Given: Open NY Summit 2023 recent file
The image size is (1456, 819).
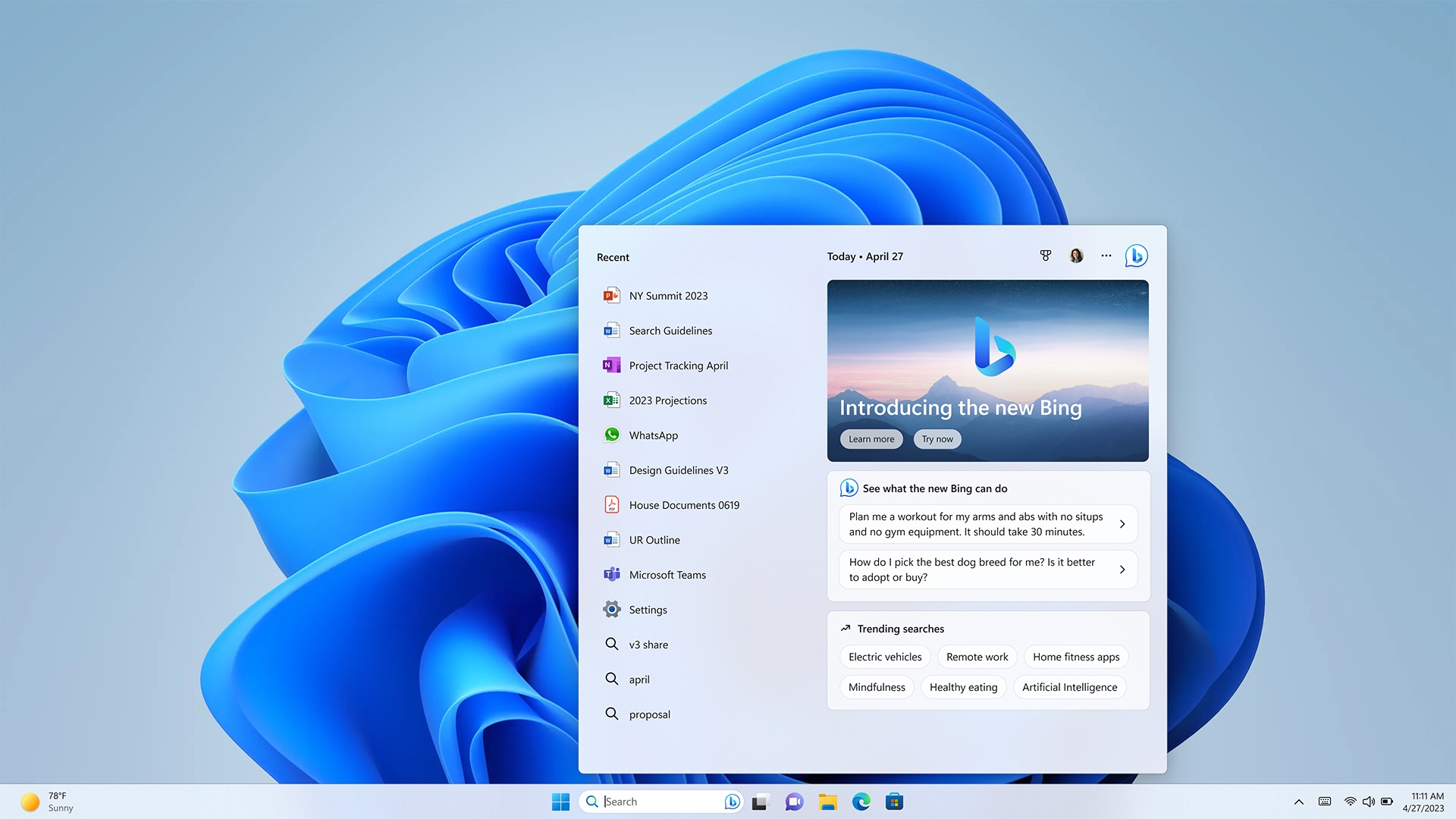Looking at the screenshot, I should pyautogui.click(x=668, y=295).
